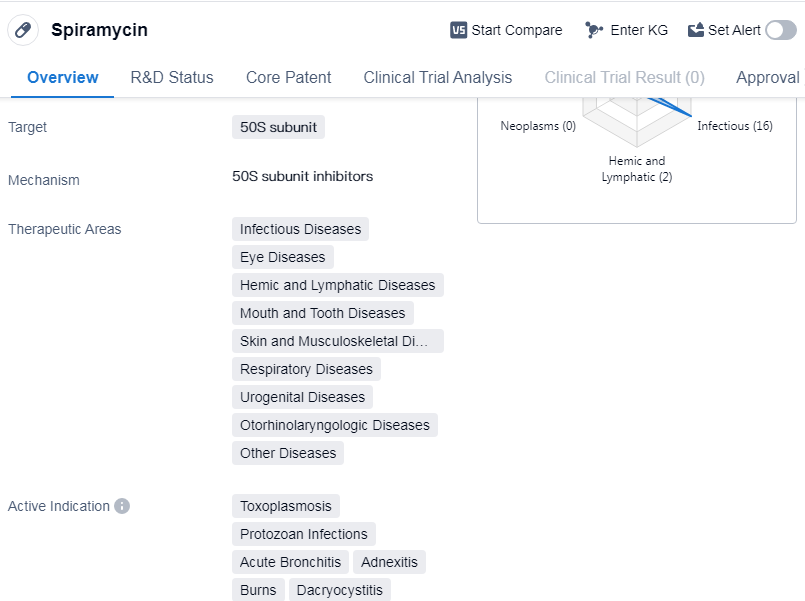Switch to the R&D Status tab
This screenshot has height=601, width=805.
(172, 77)
